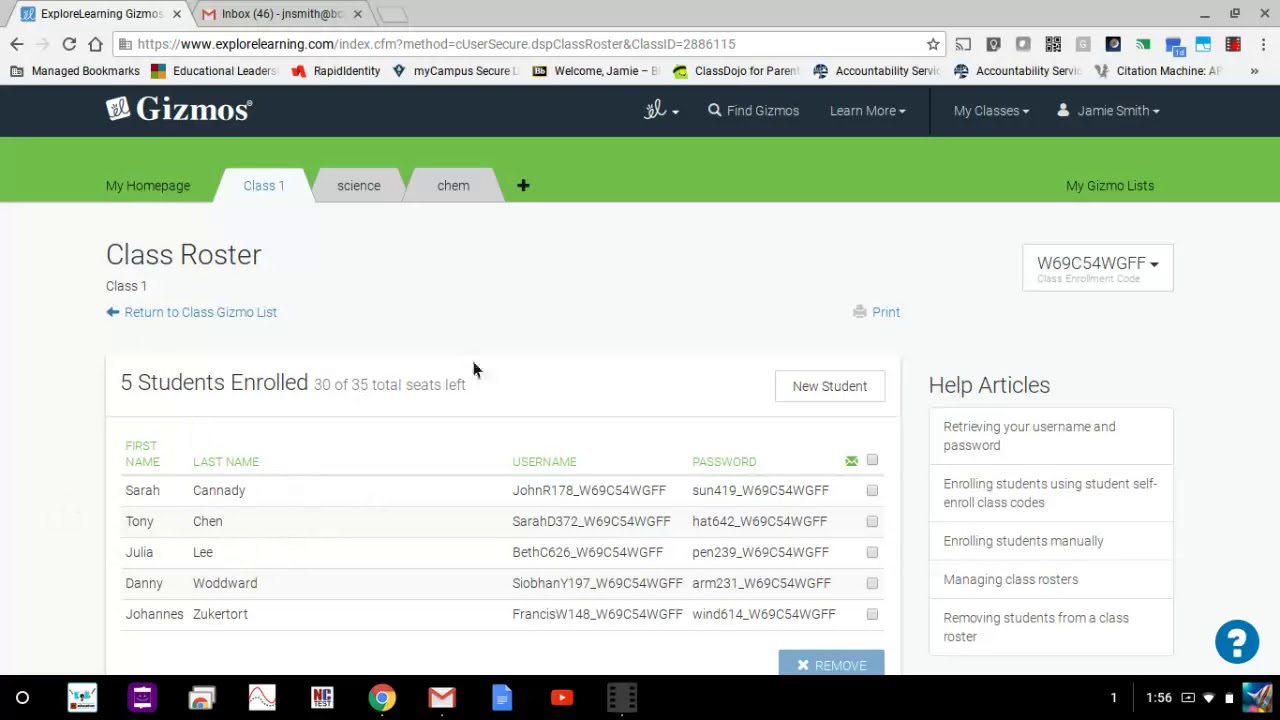
Task: Click password hat642_W69C54WGFF
Action: pos(759,522)
